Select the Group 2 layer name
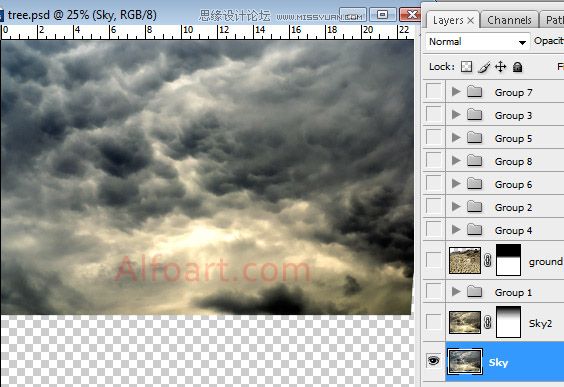This screenshot has width=564, height=387. pyautogui.click(x=513, y=208)
